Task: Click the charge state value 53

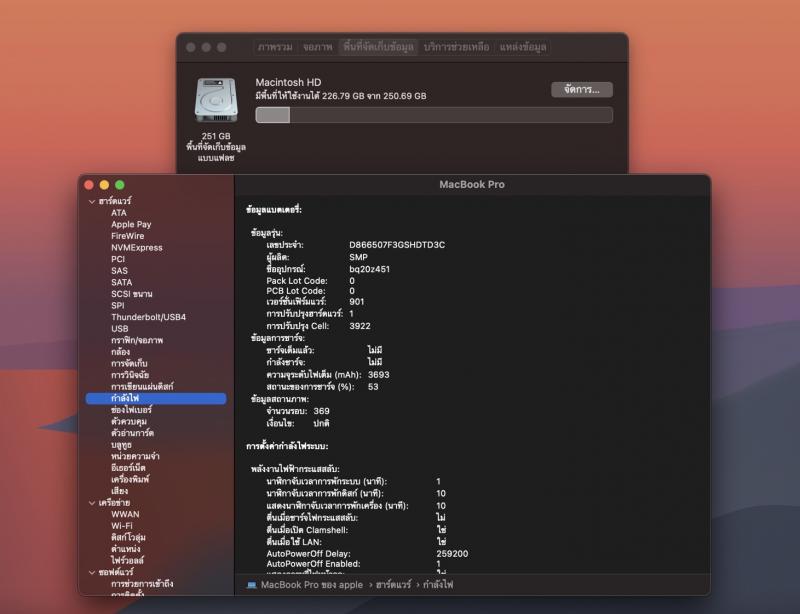Action: point(373,387)
